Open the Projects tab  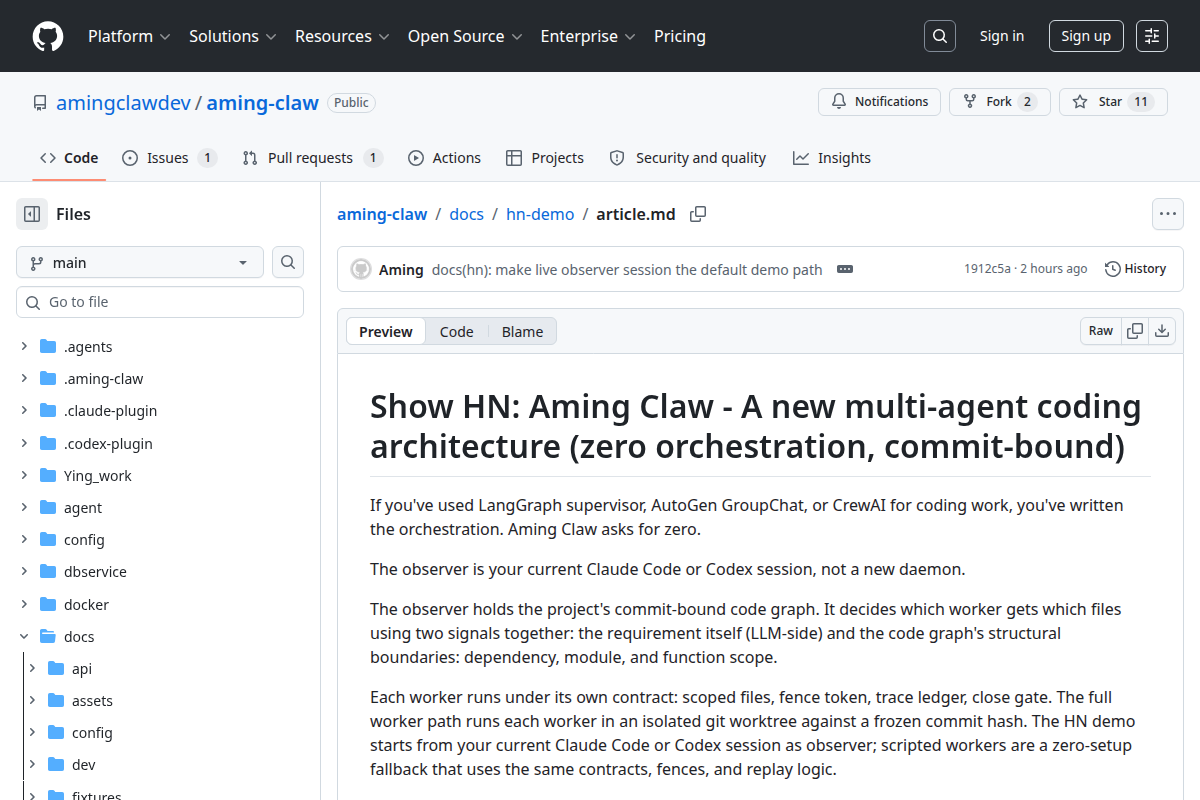tap(545, 158)
